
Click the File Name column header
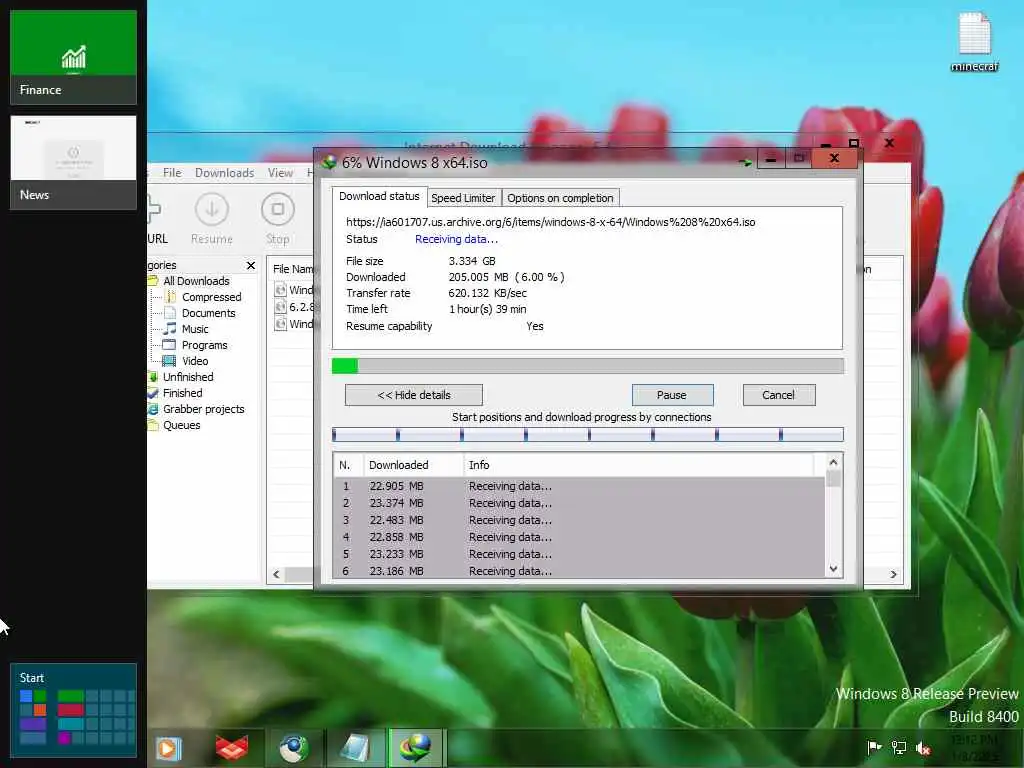293,269
